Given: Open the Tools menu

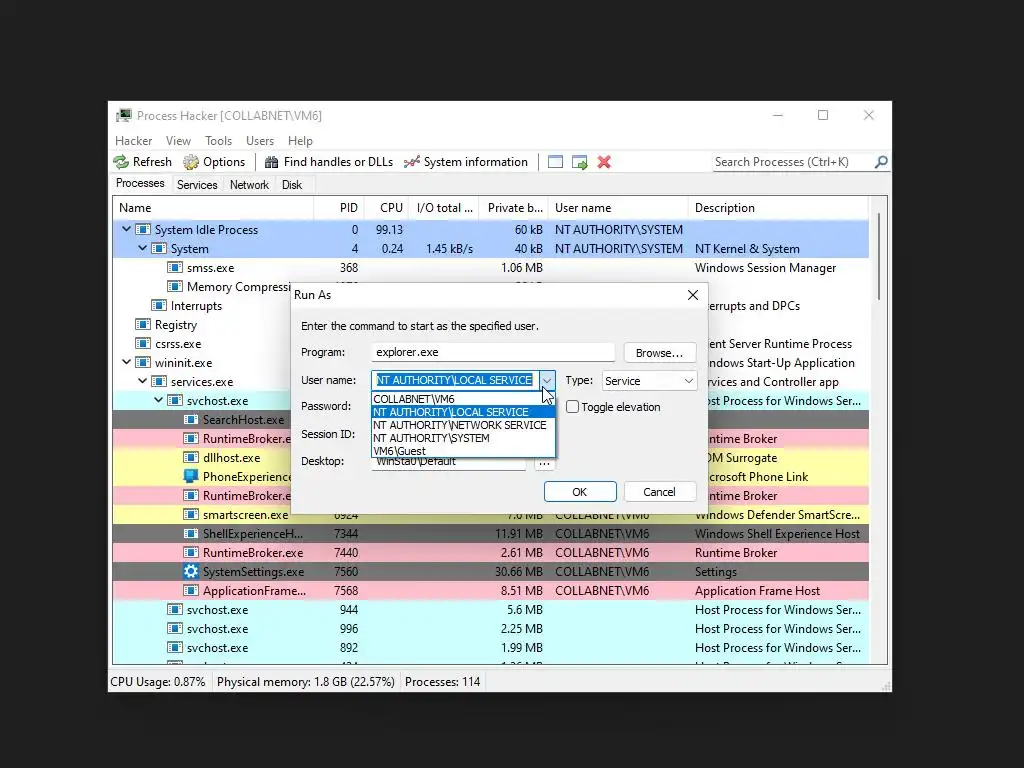Looking at the screenshot, I should pos(218,141).
